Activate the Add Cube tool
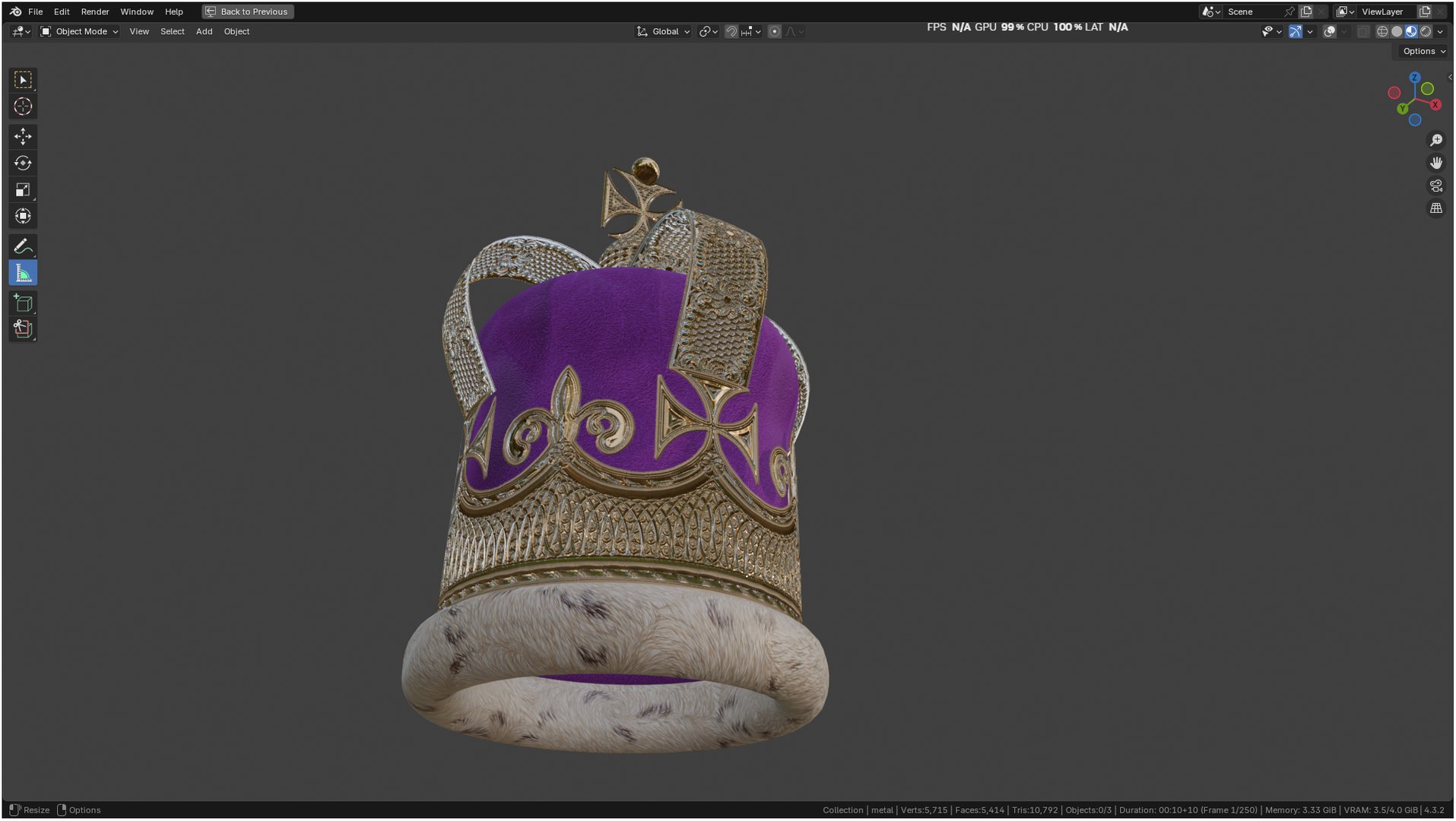Viewport: 1456px width, 821px height. (23, 303)
